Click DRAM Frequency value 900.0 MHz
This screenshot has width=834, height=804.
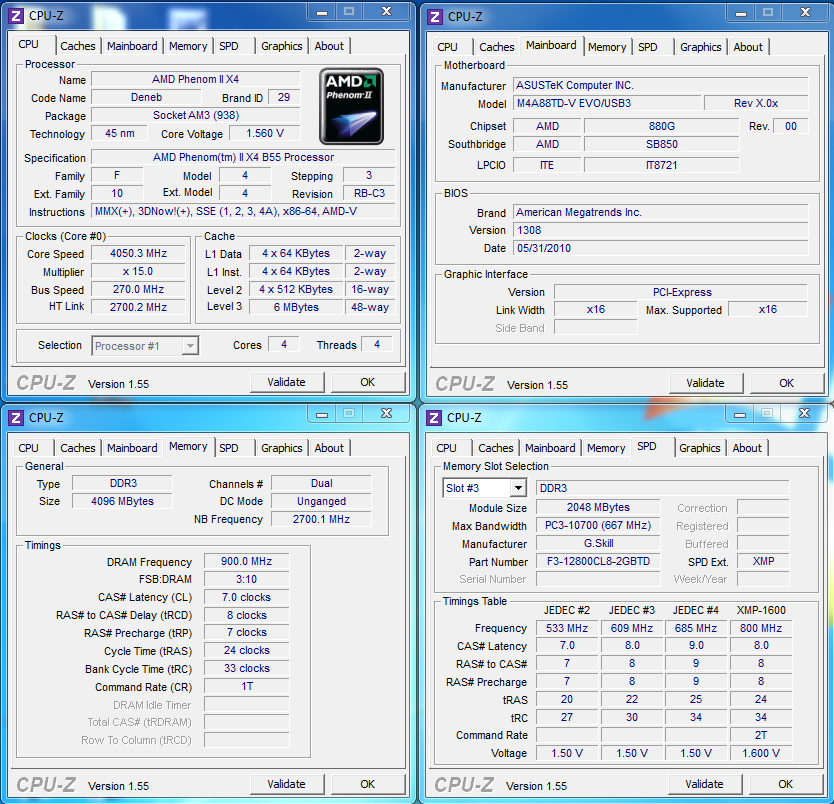247,562
